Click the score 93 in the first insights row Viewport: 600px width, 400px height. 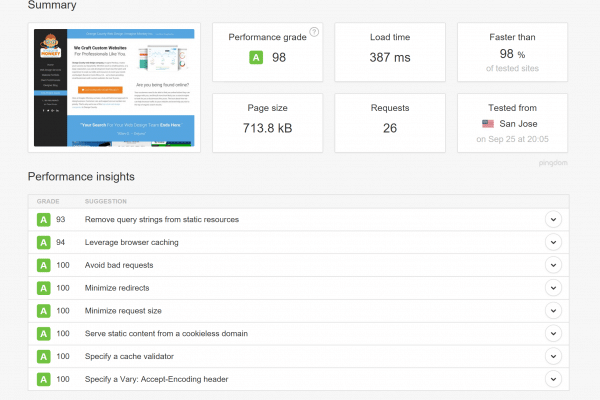click(x=60, y=219)
